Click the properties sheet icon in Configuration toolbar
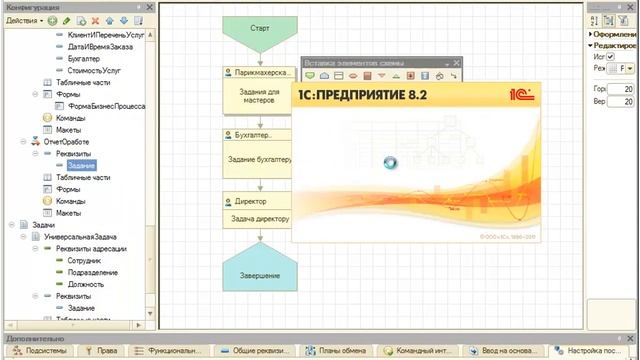This screenshot has height=360, width=640. pos(138,20)
